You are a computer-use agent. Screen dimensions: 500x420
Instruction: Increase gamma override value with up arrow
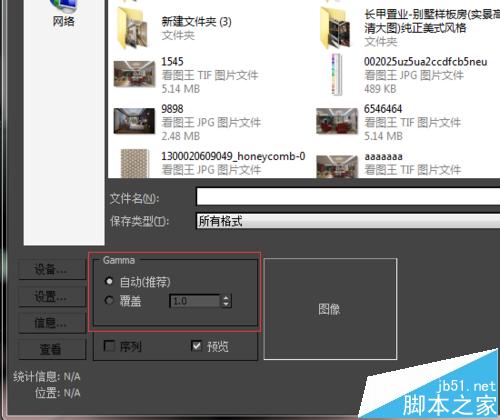coord(226,298)
